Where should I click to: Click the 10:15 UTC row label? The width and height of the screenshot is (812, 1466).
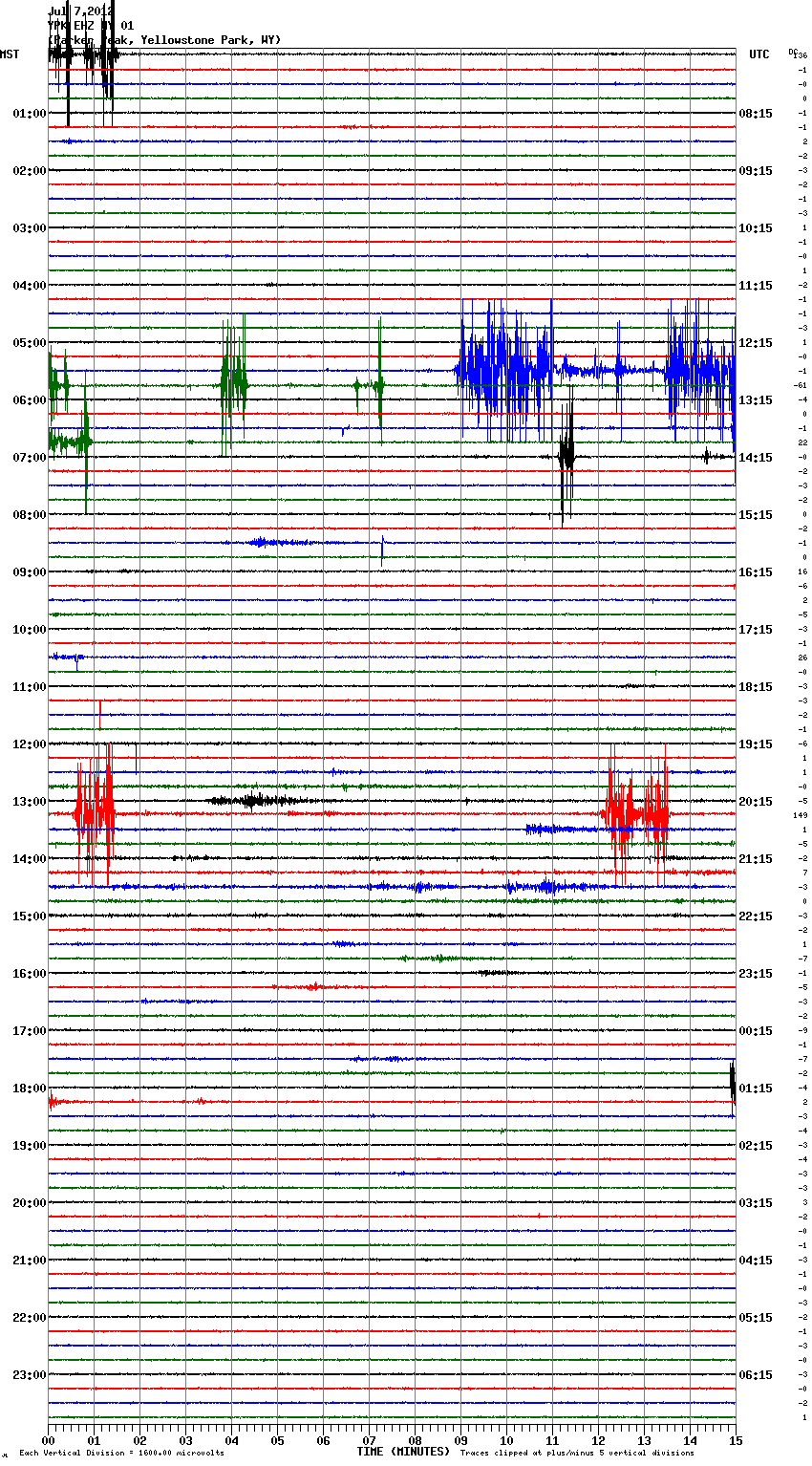click(x=756, y=228)
